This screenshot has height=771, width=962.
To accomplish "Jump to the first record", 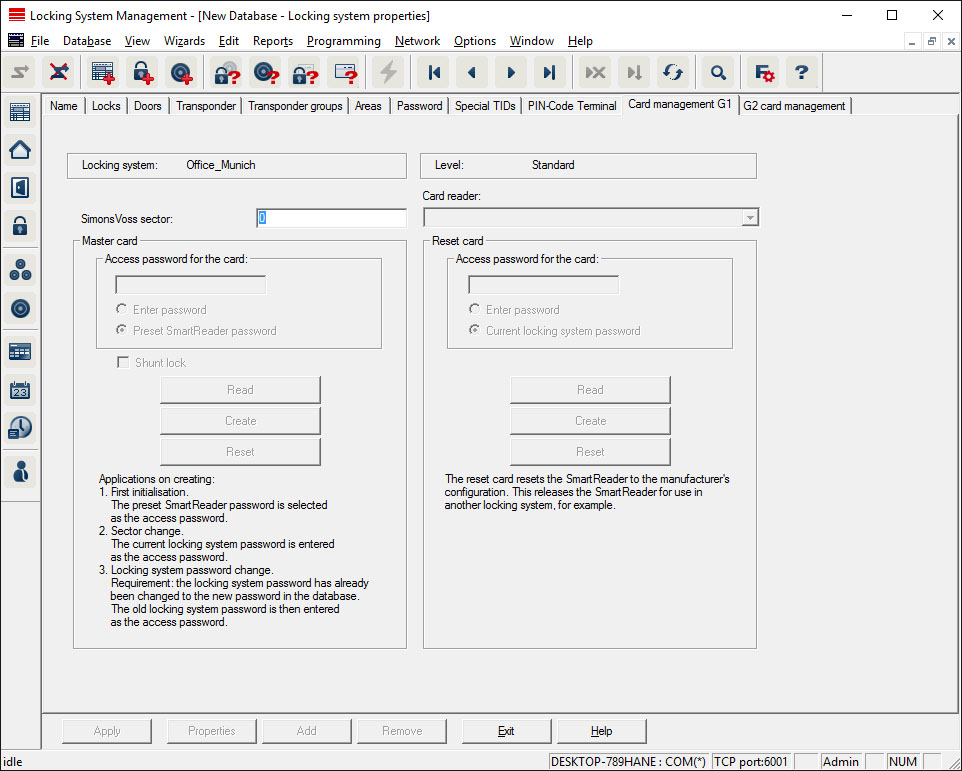I will click(x=434, y=72).
